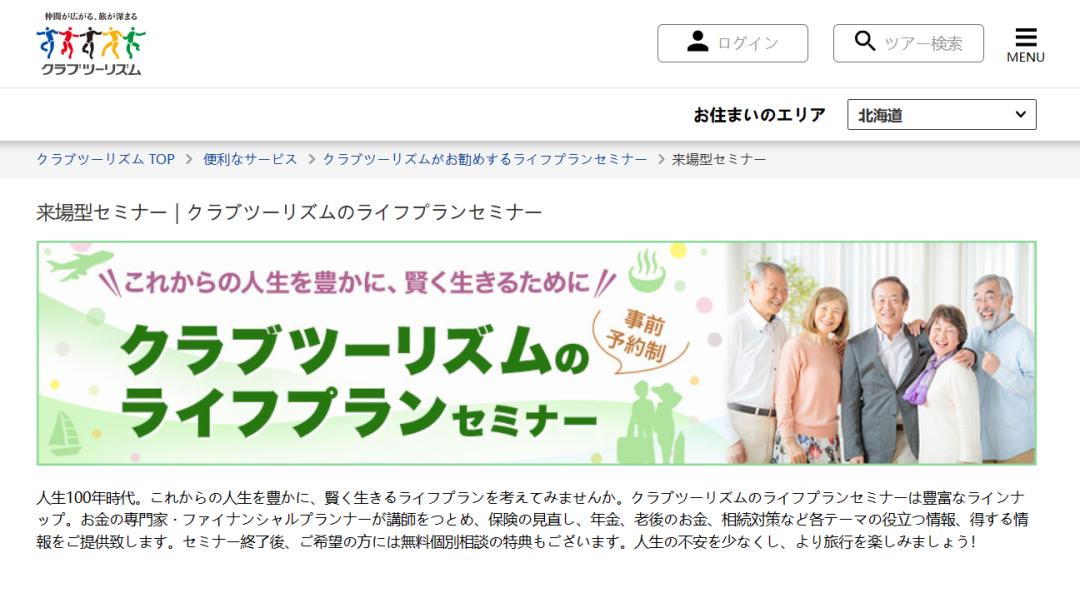
Task: Click the hot spring icon on banner
Action: [647, 270]
